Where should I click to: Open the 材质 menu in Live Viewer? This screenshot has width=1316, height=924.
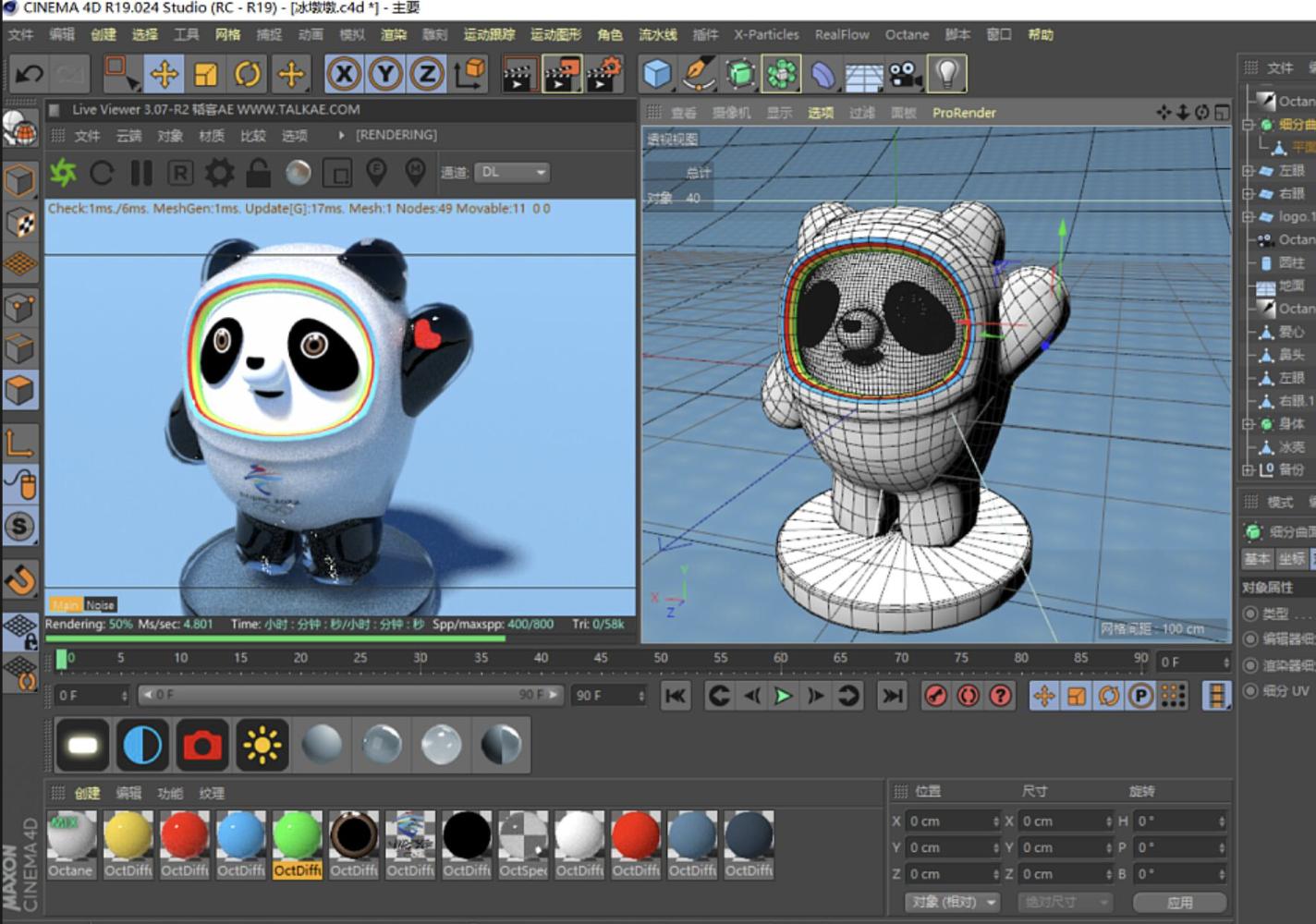212,136
